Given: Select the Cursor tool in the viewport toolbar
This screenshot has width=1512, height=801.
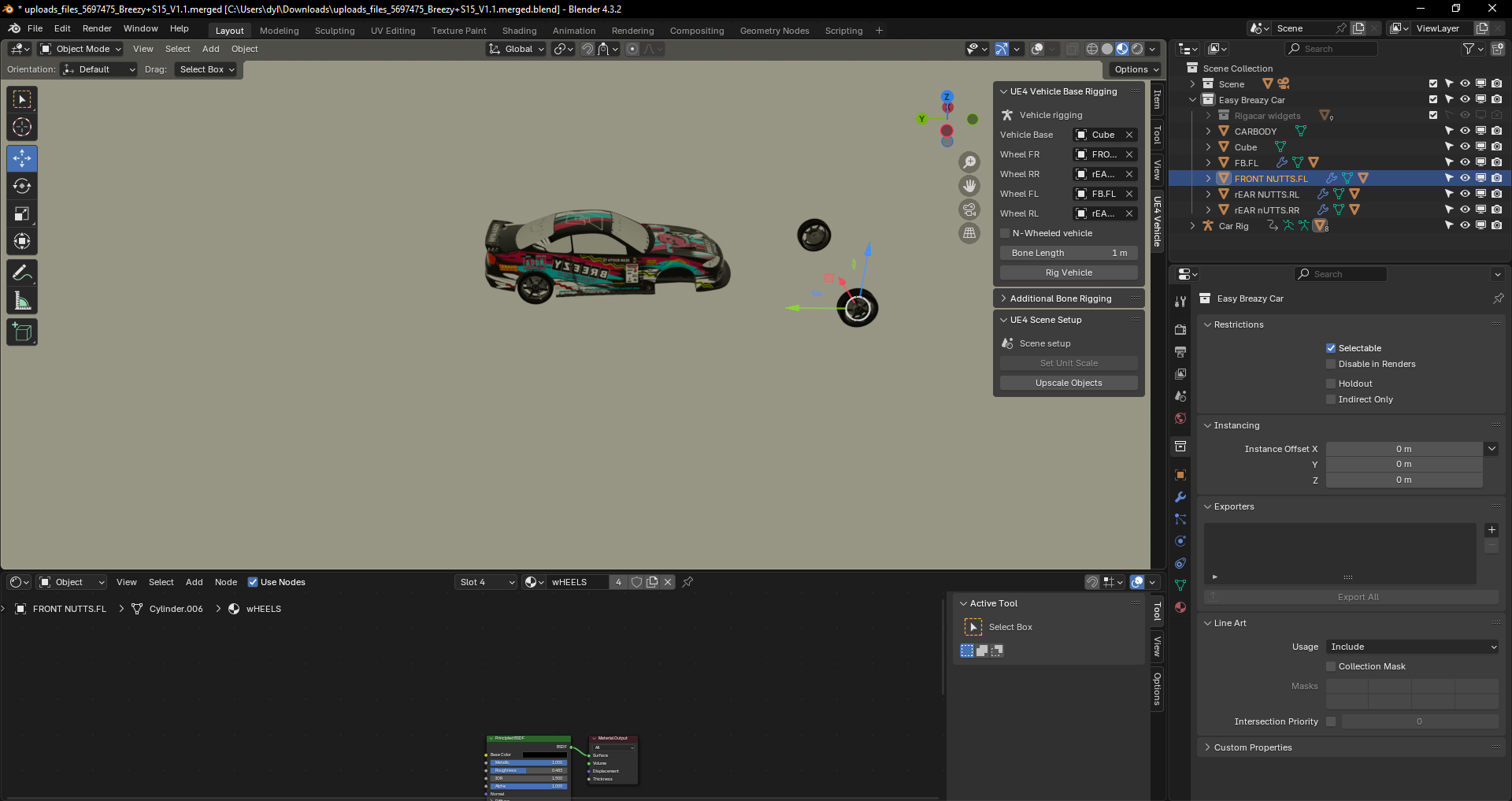Looking at the screenshot, I should [x=22, y=127].
